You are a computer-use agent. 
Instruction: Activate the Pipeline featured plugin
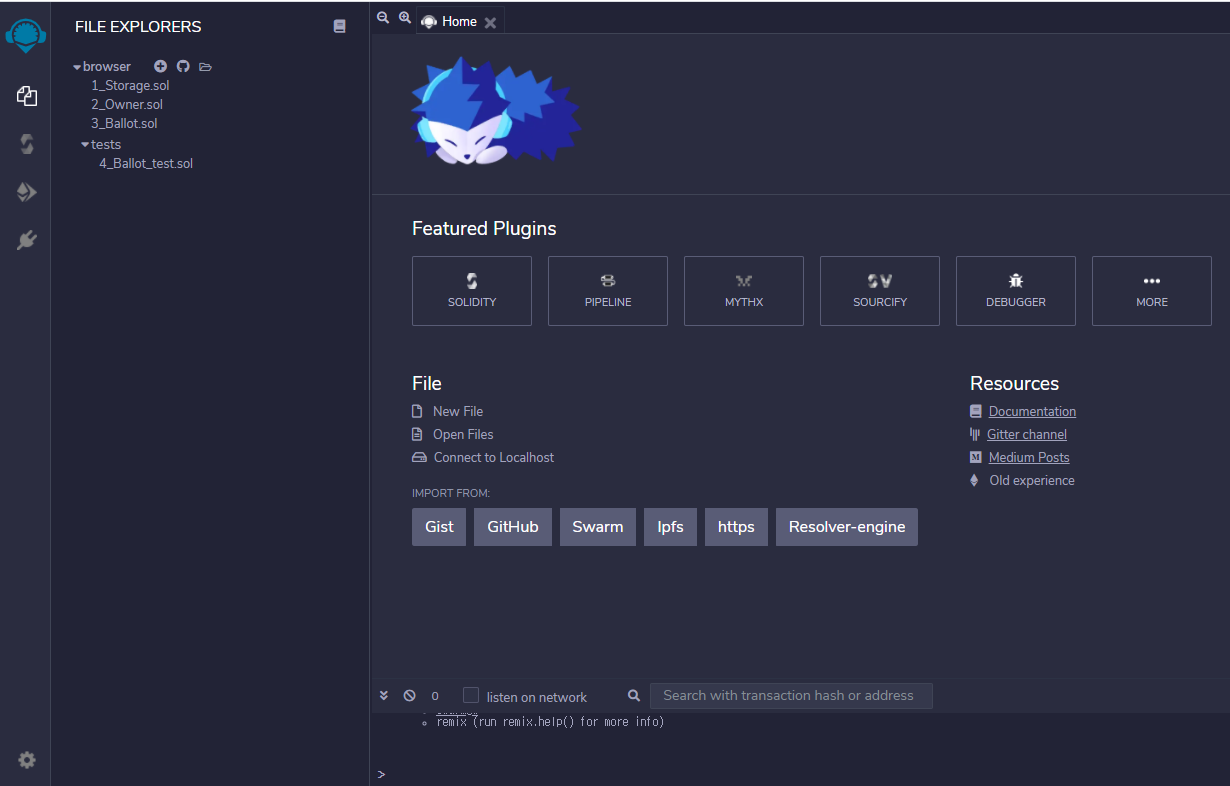point(608,291)
